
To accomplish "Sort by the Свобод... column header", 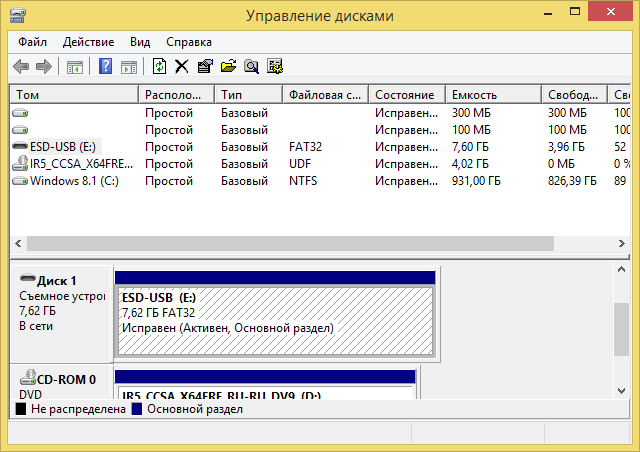I will (x=574, y=95).
